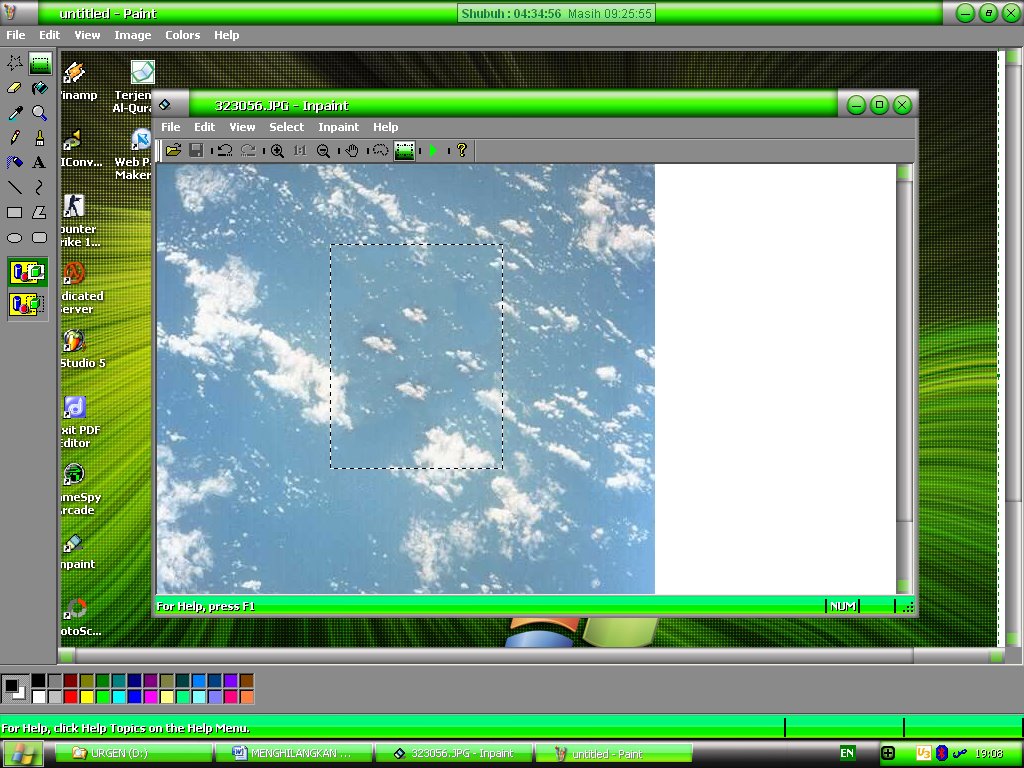Select the Curve tool
The image size is (1024, 768).
(x=39, y=188)
